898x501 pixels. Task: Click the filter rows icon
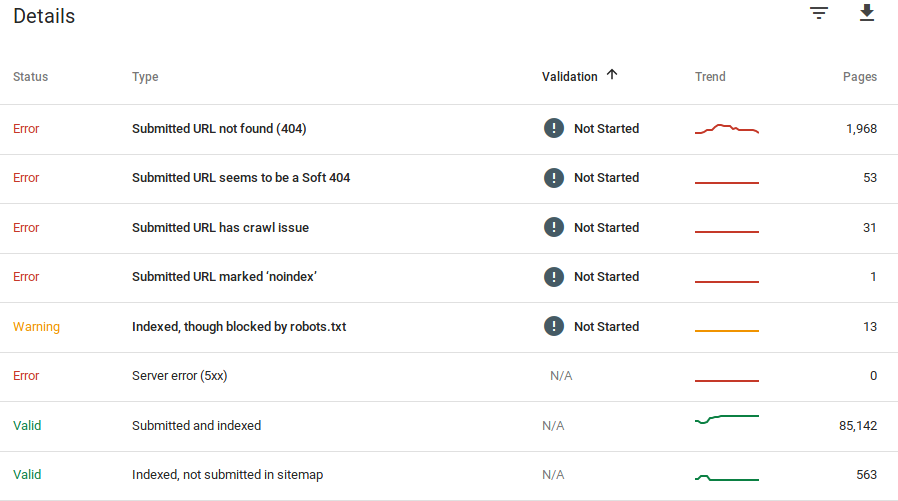pos(819,13)
